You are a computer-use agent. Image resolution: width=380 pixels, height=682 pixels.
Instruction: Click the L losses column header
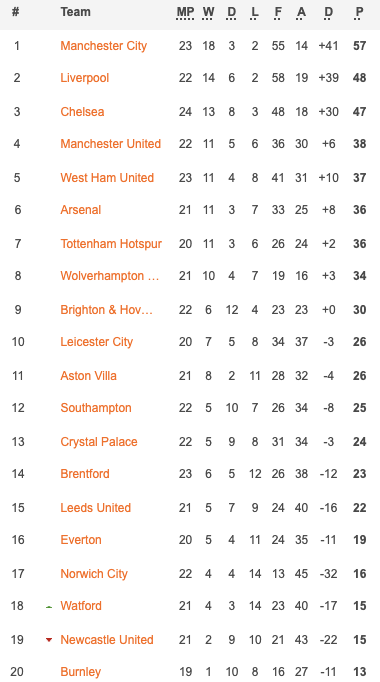[x=255, y=12]
